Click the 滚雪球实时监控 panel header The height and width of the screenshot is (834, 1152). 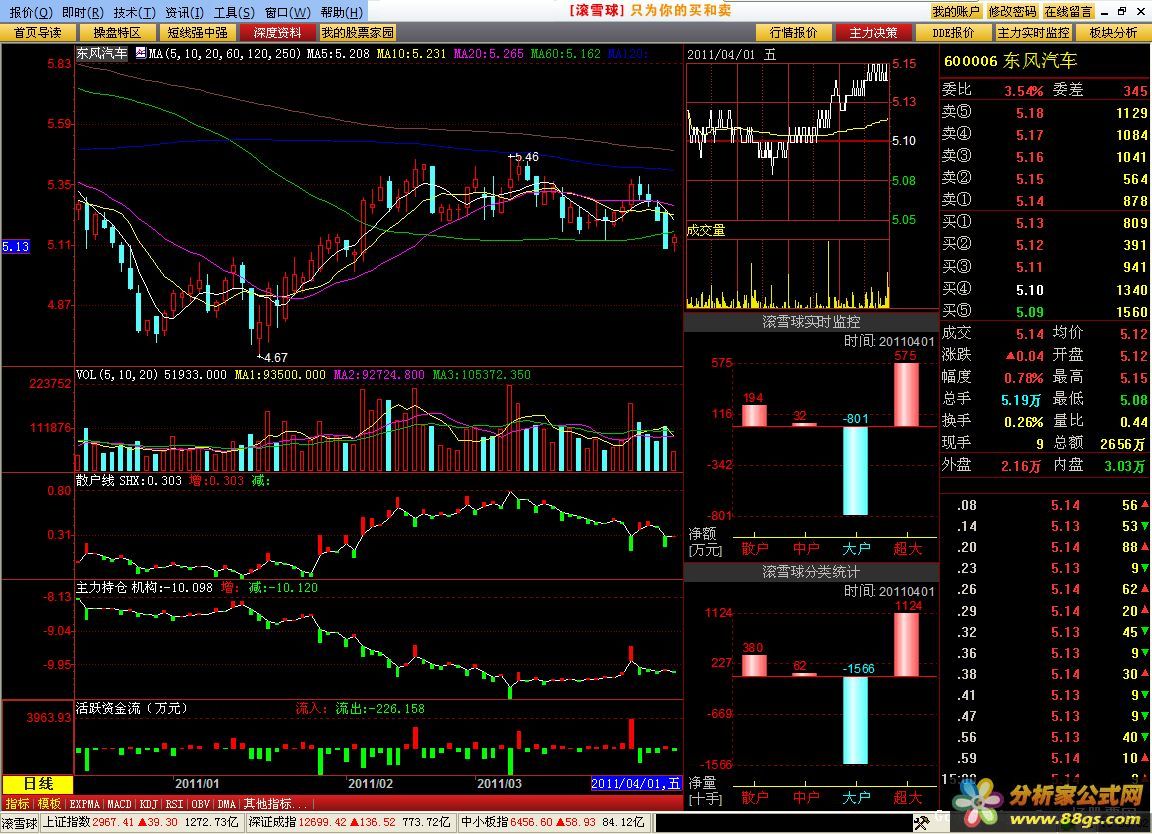811,322
